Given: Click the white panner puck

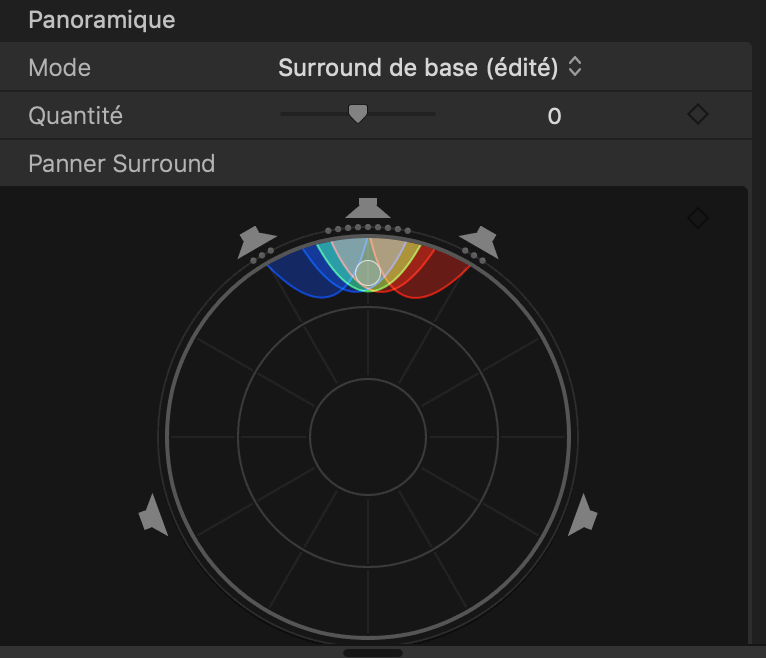Looking at the screenshot, I should coord(368,273).
